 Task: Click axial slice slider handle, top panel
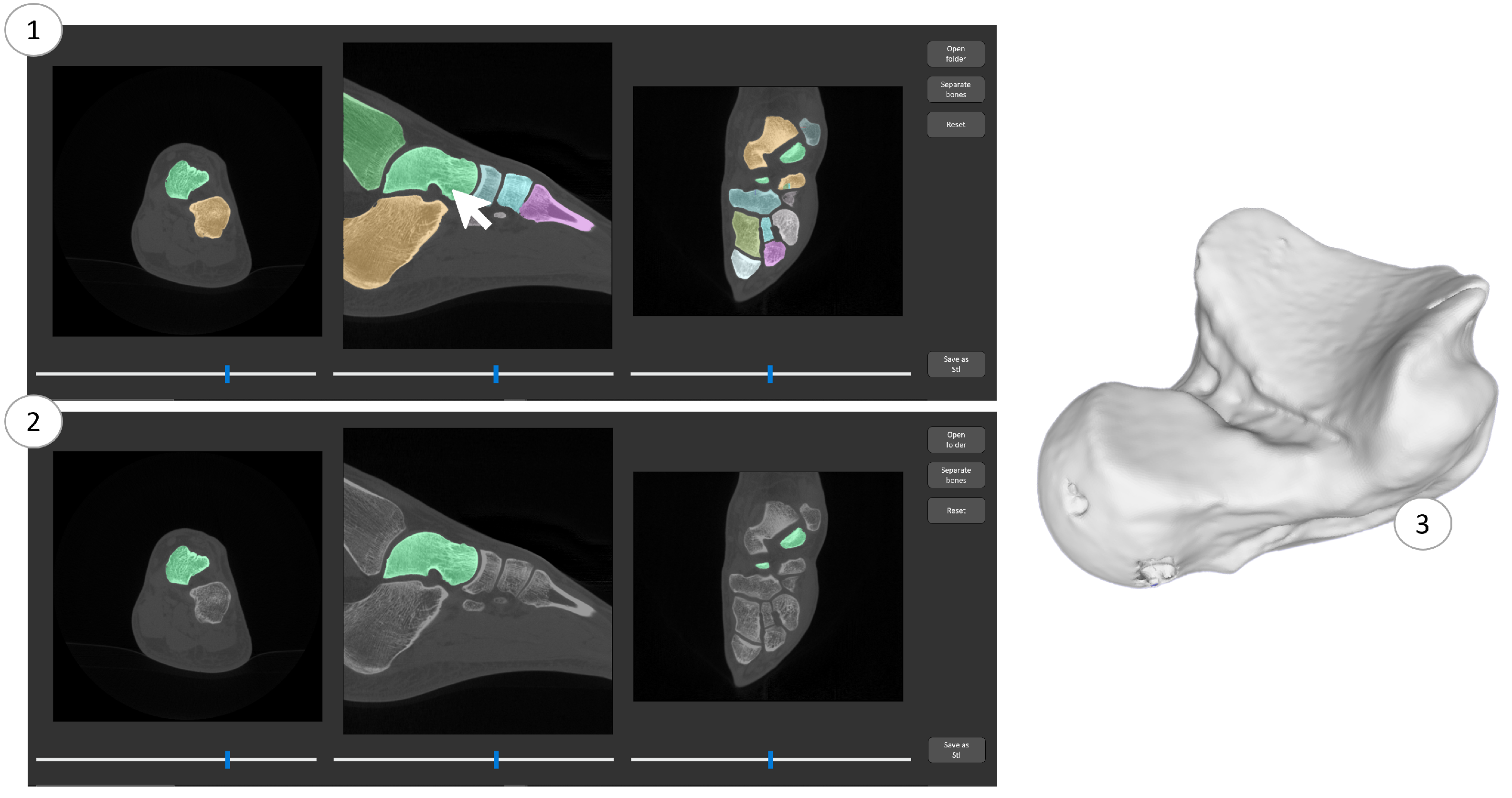pyautogui.click(x=227, y=374)
